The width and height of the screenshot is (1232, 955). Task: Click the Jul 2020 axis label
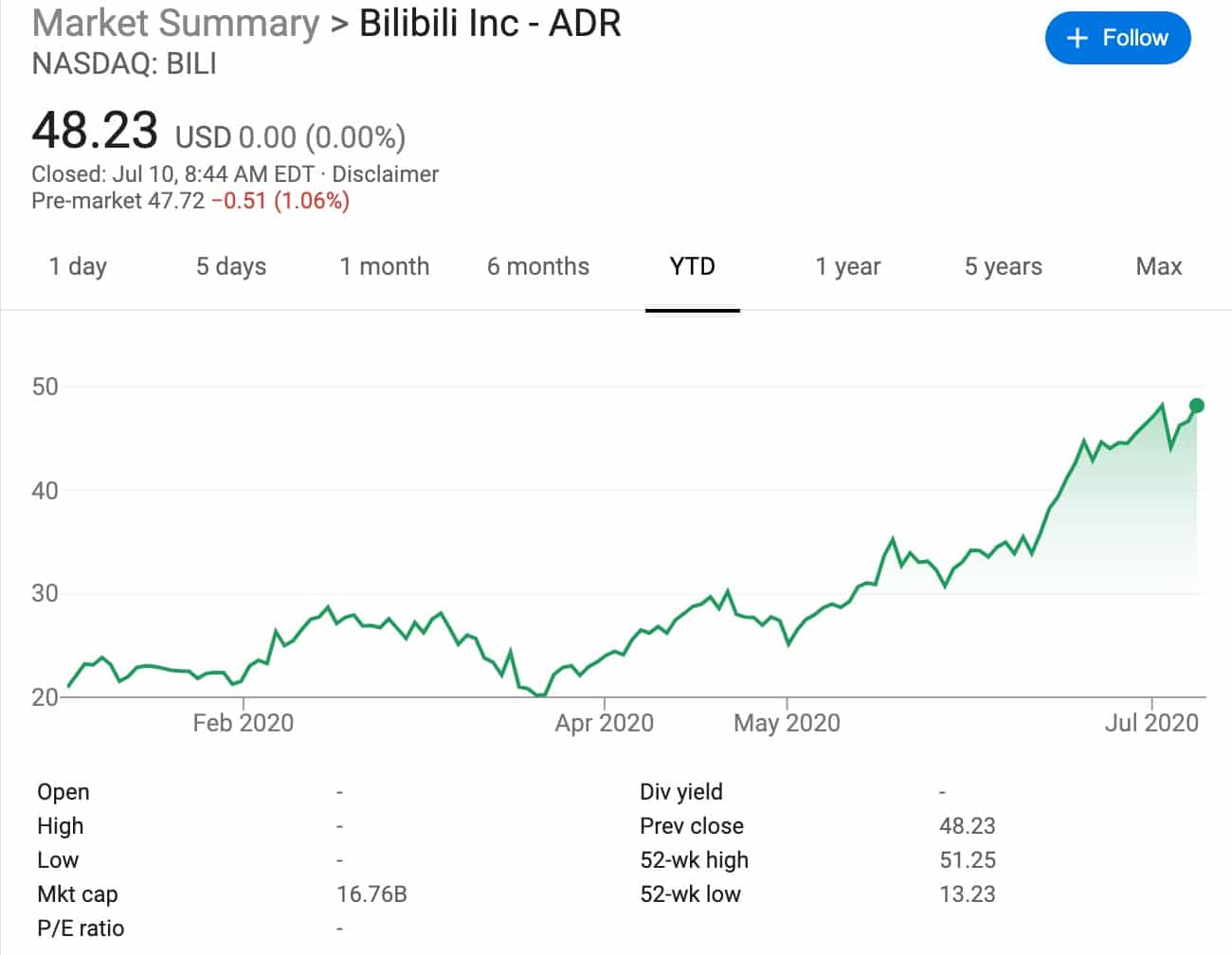coord(1151,723)
